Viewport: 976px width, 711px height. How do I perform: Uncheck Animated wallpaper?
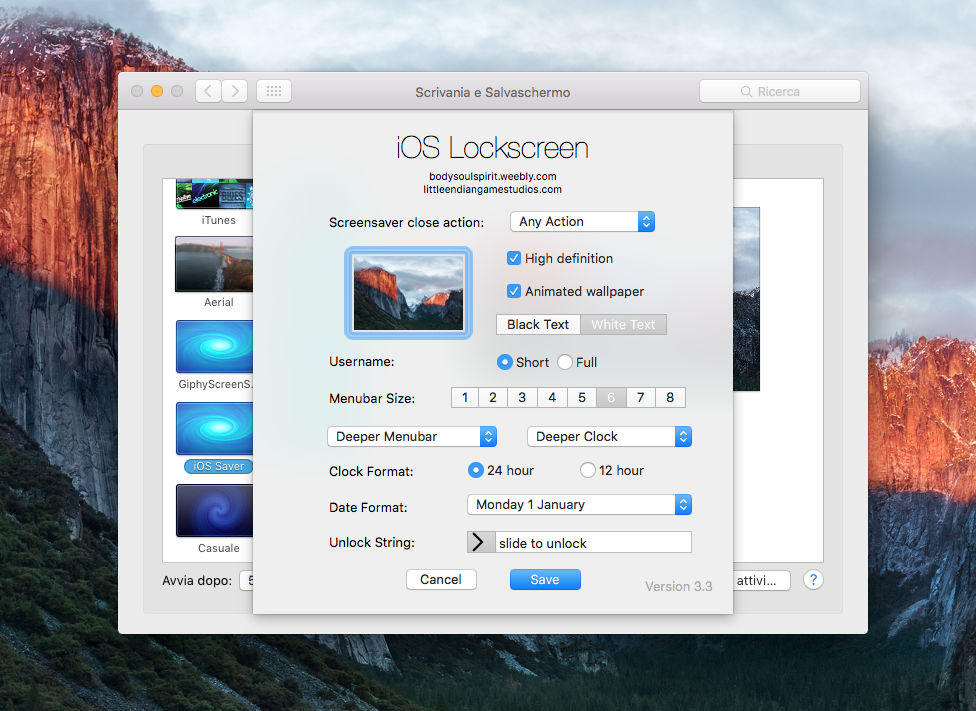click(513, 291)
